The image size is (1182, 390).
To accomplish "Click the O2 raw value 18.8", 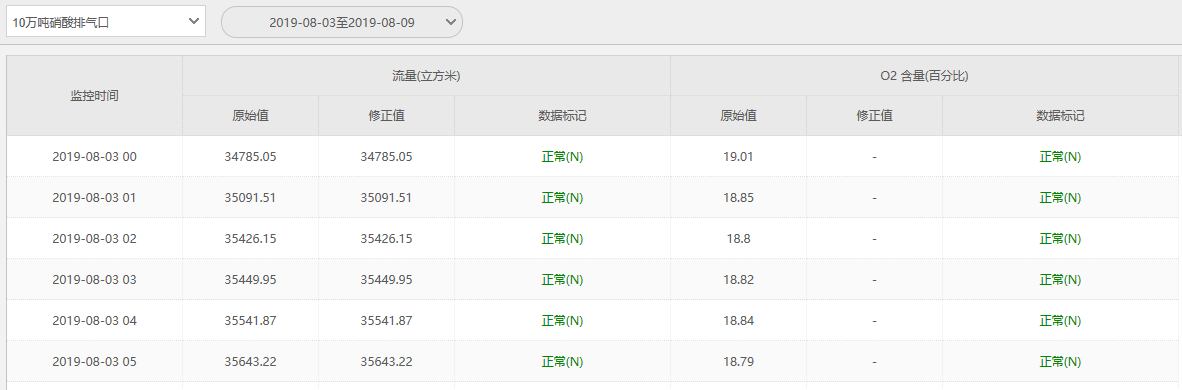I will [739, 238].
